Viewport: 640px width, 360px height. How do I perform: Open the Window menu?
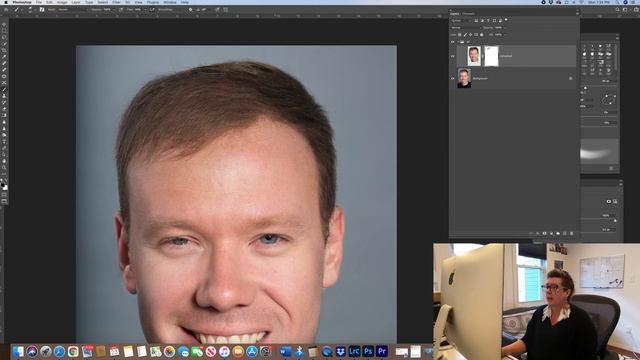(x=170, y=2)
